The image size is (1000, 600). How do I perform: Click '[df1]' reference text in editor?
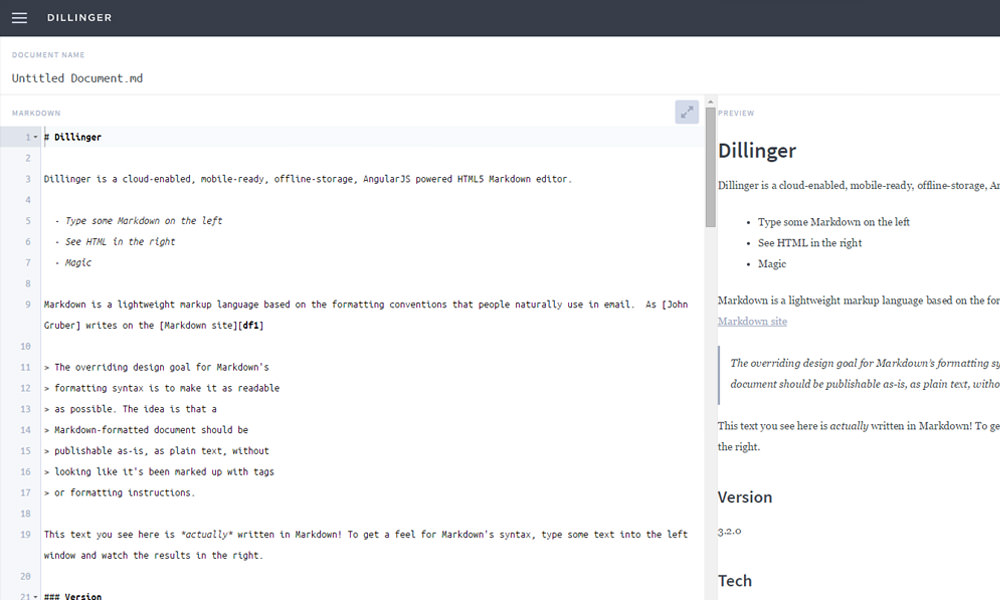(251, 325)
